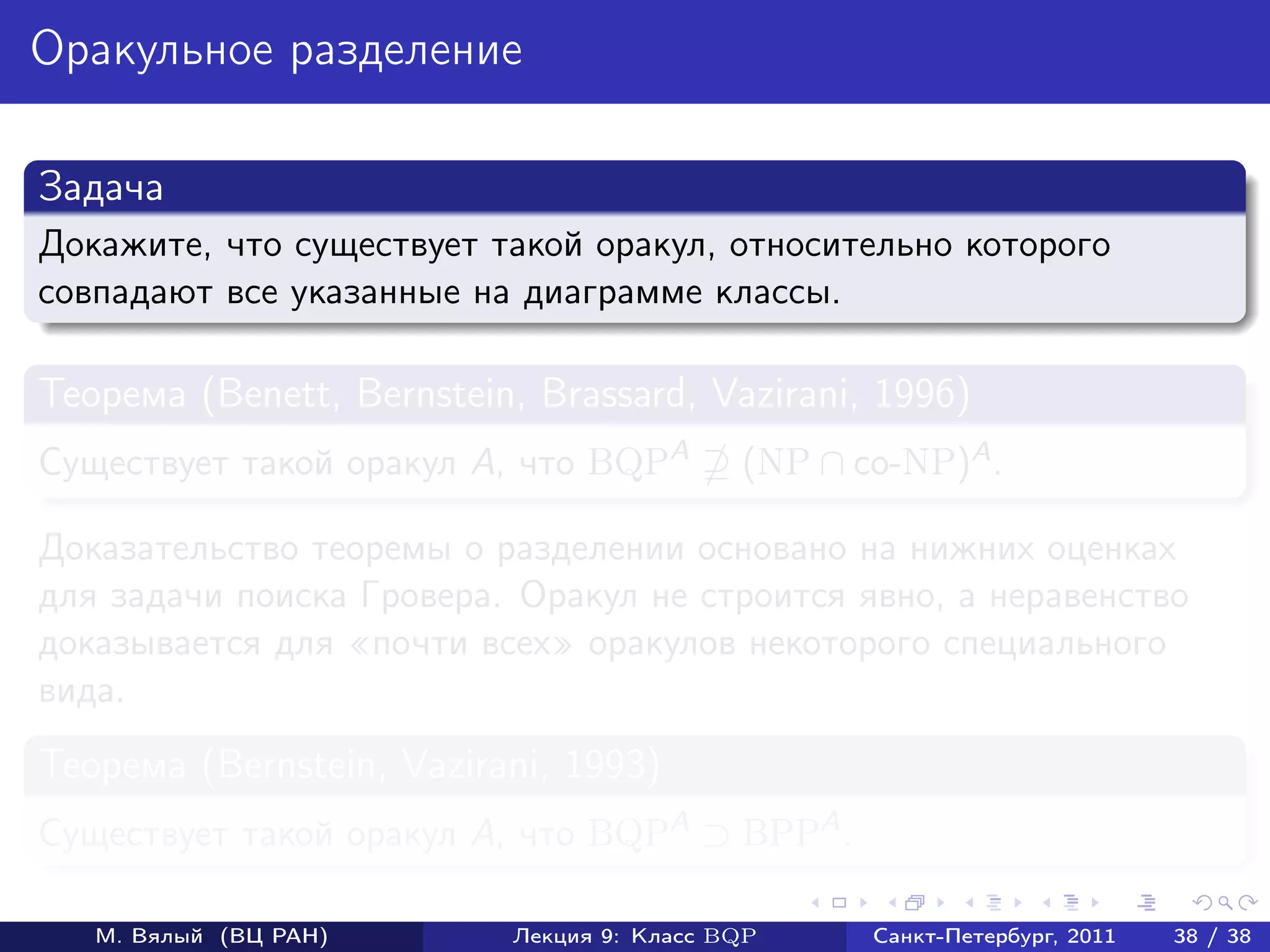Go to next section arrow
This screenshot has height=952, width=1270.
[1095, 902]
